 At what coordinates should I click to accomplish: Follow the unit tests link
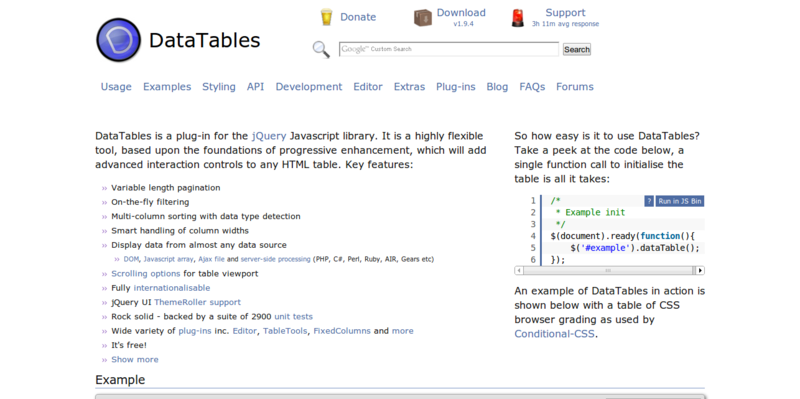click(x=293, y=316)
